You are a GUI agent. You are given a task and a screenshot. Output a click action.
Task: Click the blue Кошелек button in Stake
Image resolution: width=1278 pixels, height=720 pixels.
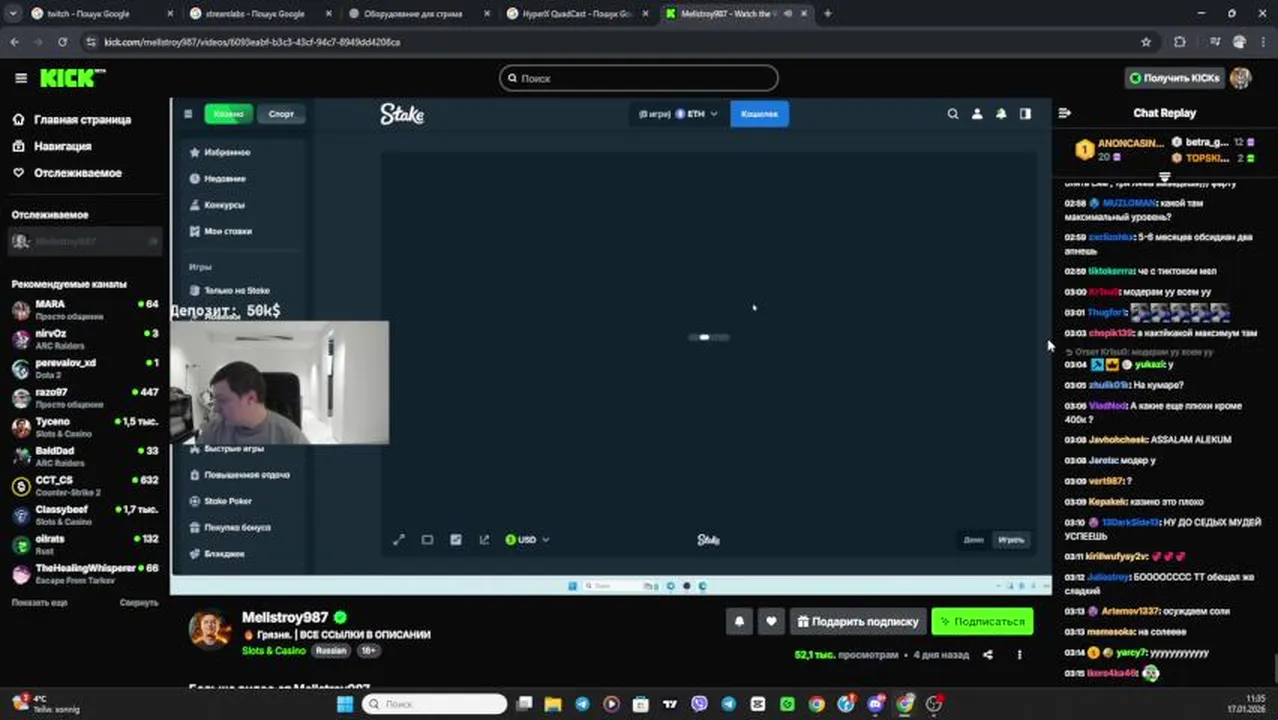coord(759,114)
